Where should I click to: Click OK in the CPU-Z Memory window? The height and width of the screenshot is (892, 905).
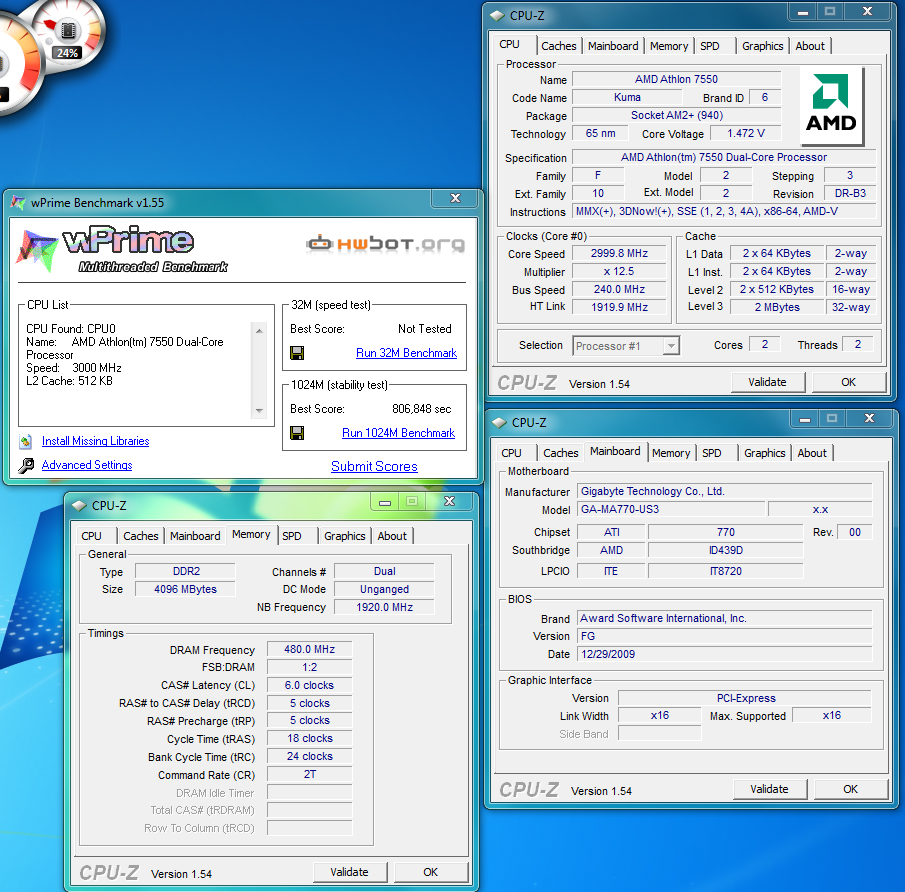click(431, 872)
